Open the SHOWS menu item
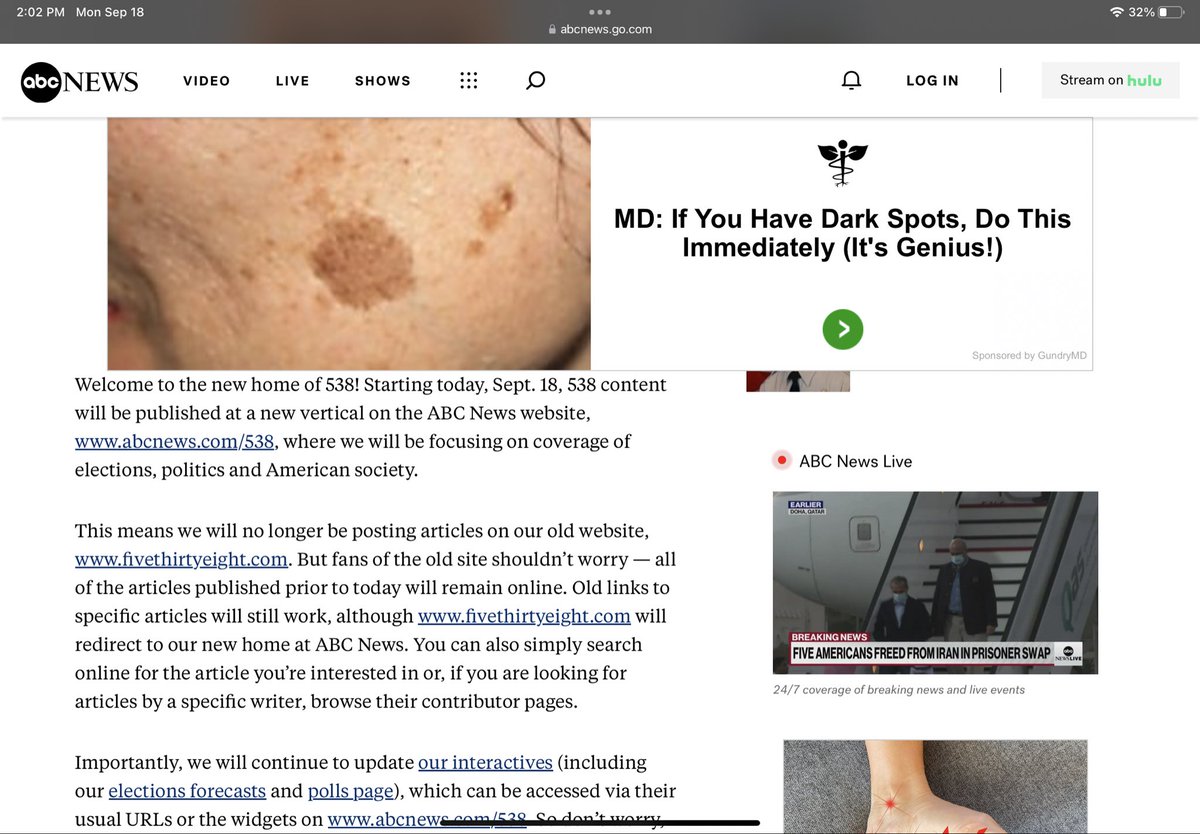The width and height of the screenshot is (1200, 834). (383, 81)
